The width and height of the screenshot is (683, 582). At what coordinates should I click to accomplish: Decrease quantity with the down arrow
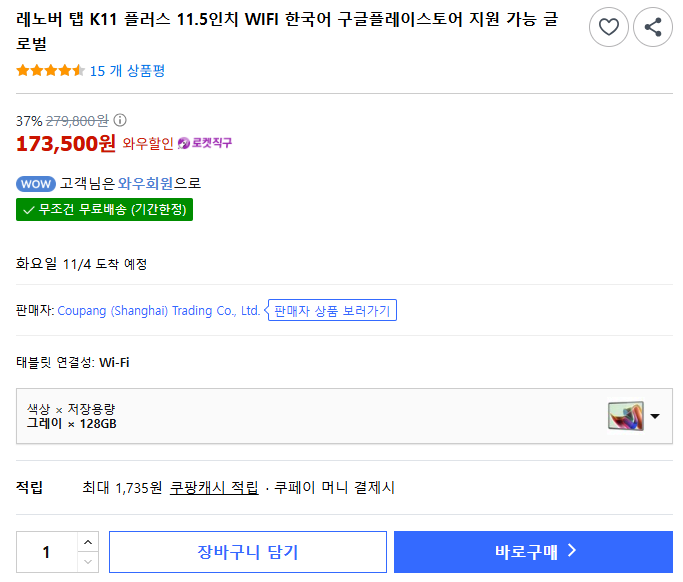(88, 562)
